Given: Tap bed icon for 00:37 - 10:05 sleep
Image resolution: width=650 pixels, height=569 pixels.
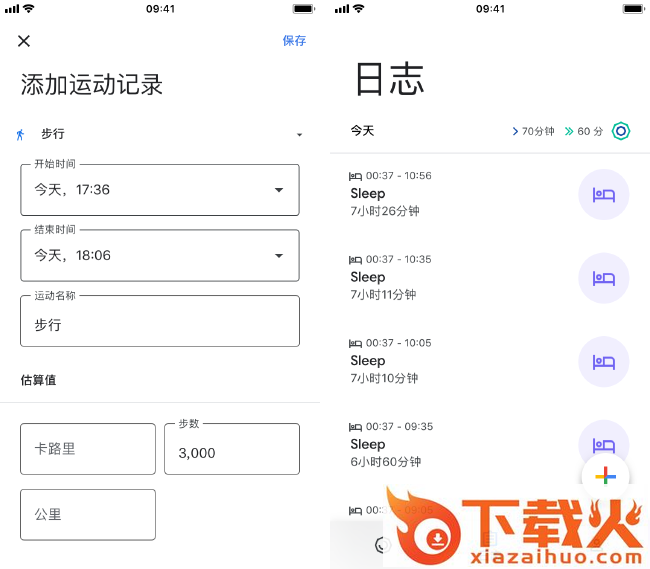Looking at the screenshot, I should coord(604,361).
